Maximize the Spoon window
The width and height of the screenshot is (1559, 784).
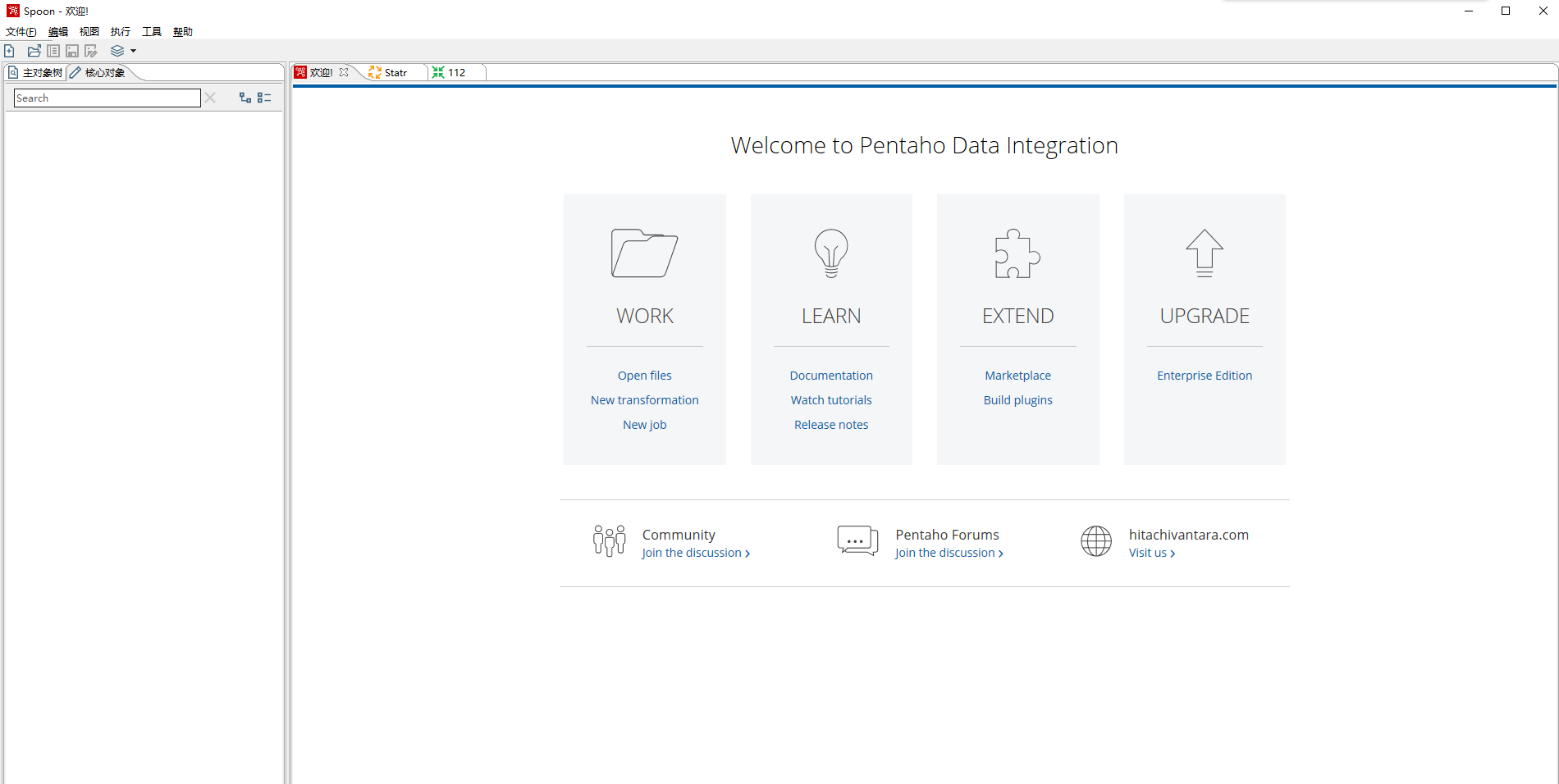1506,11
